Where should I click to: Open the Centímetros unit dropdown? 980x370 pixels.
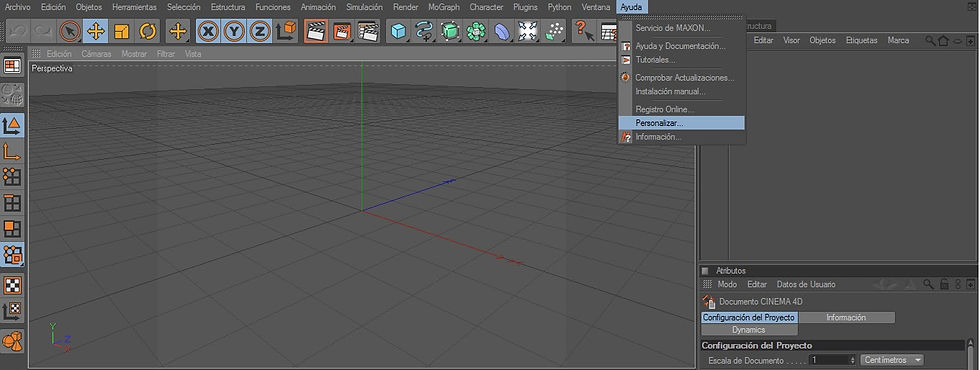[892, 360]
